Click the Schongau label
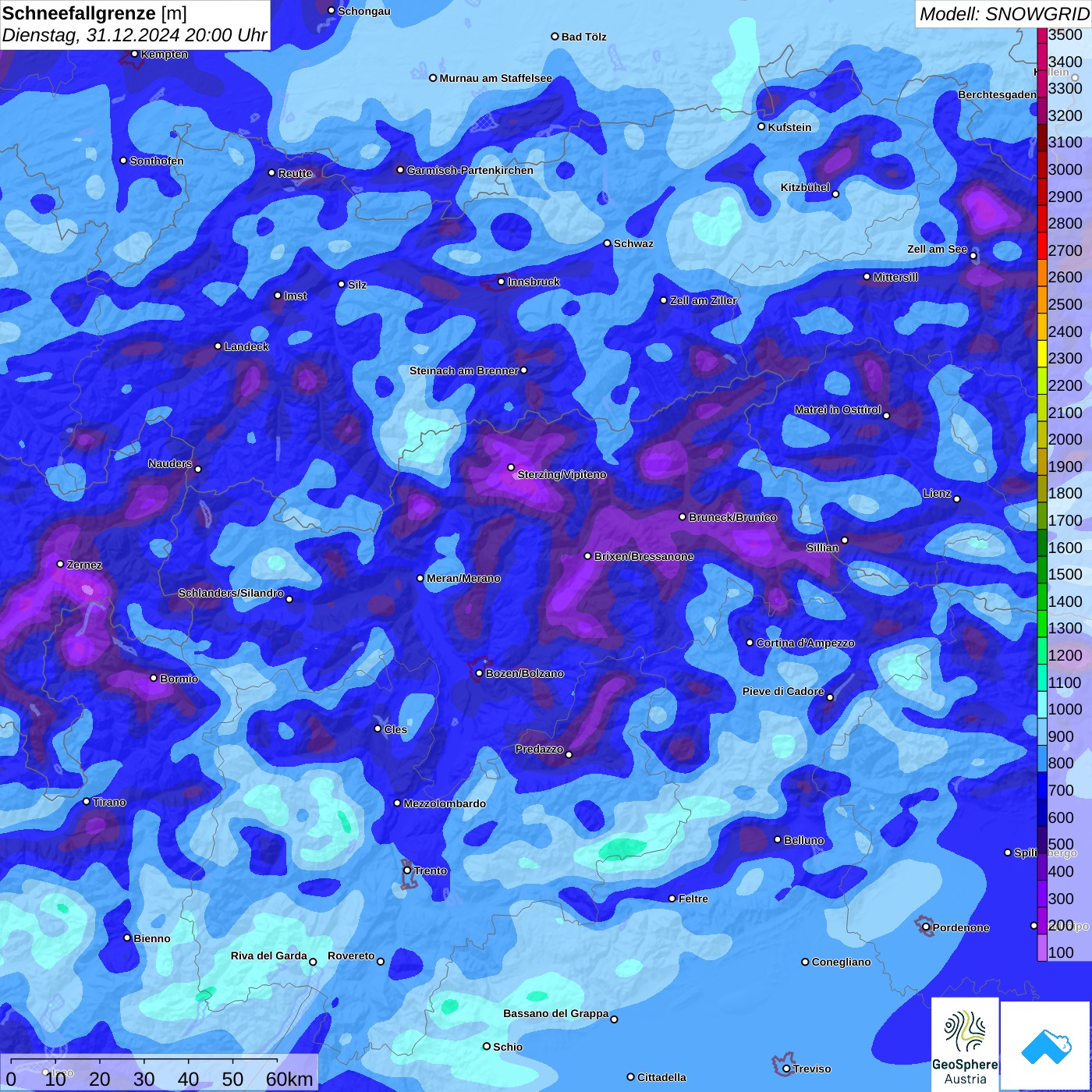The width and height of the screenshot is (1092, 1092). point(363,11)
